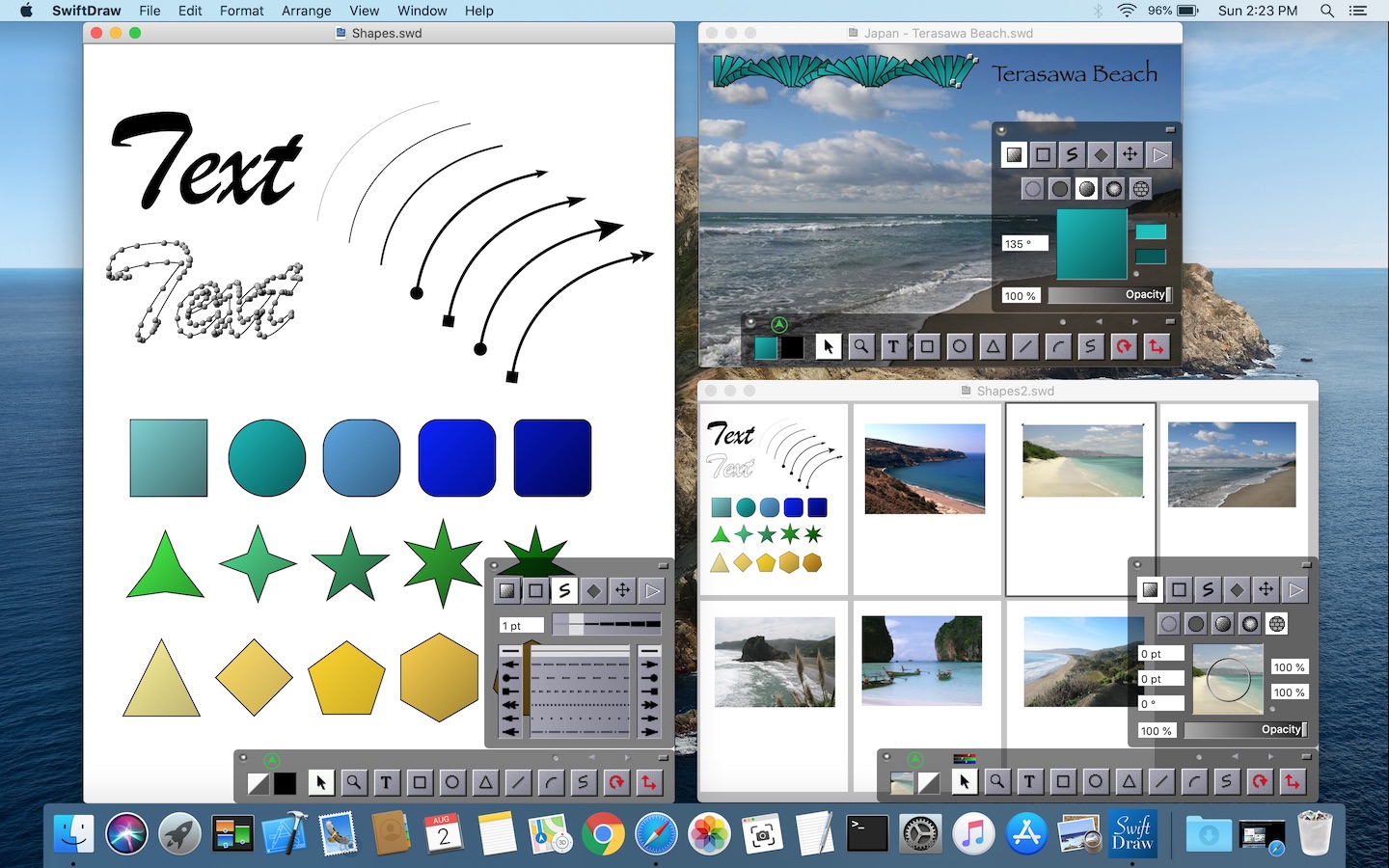Click the right arrow expander on Shapes2 toolbar
1389x868 pixels.
point(1269,757)
